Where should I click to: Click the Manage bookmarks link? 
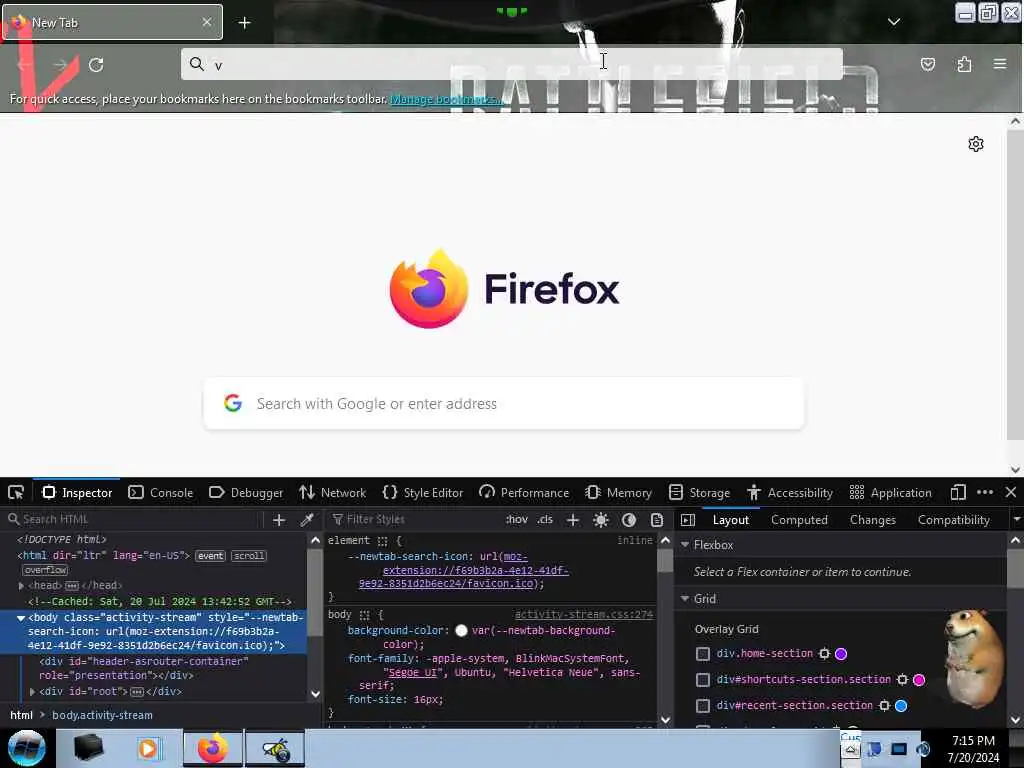[447, 99]
